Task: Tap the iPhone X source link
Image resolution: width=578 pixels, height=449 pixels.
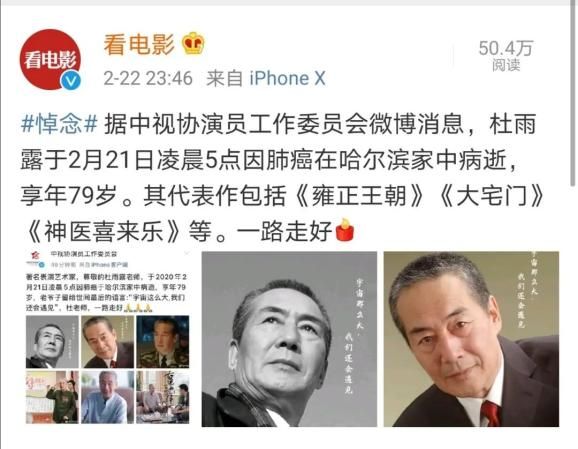Action: click(288, 78)
